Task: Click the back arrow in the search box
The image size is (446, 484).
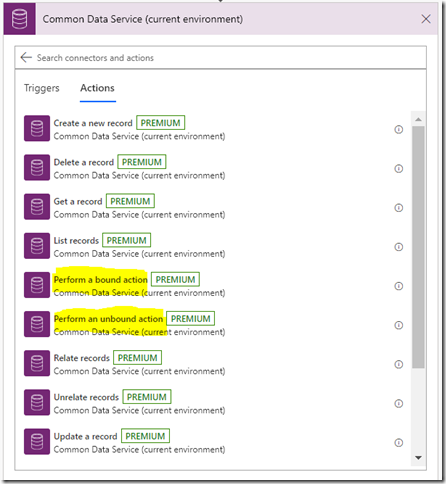Action: [x=26, y=57]
